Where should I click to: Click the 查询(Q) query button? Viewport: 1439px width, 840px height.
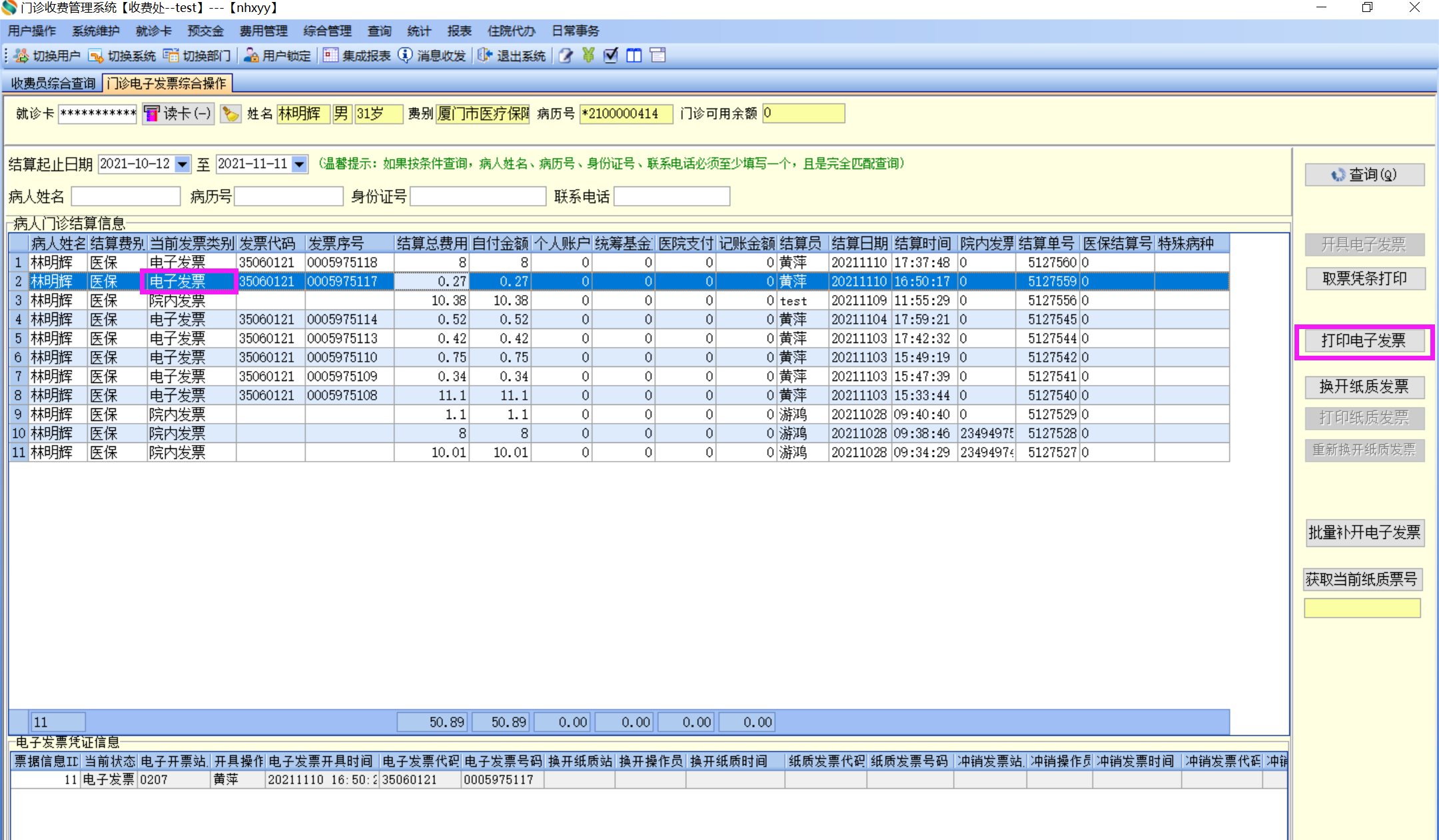click(x=1364, y=175)
